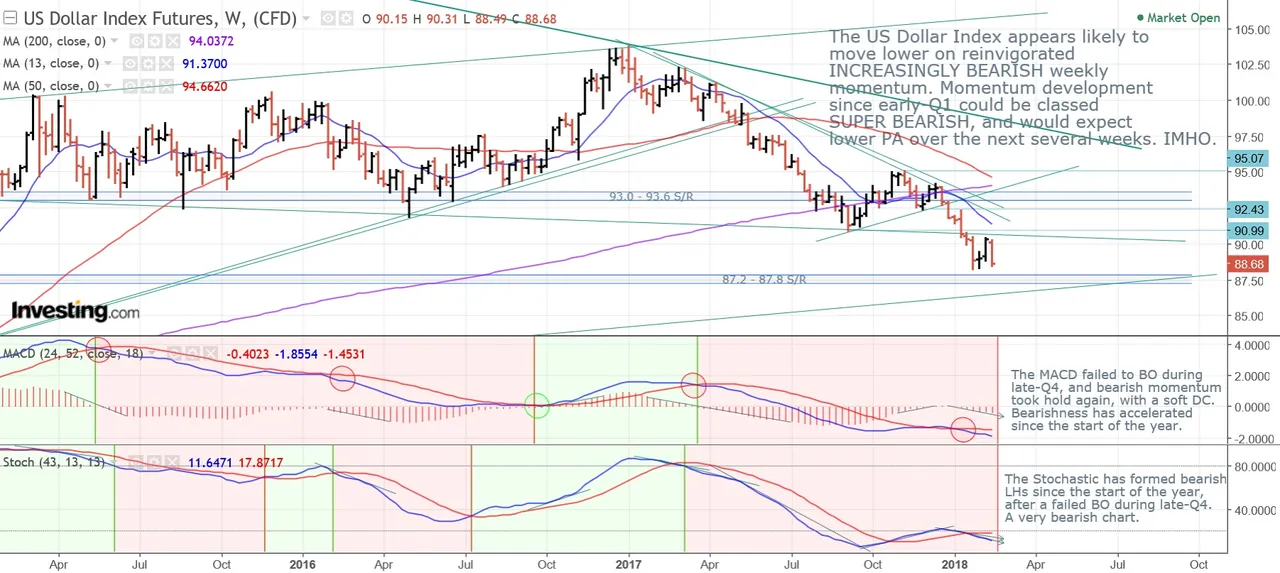Open the Stoch indicator settings gear

pos(153,463)
